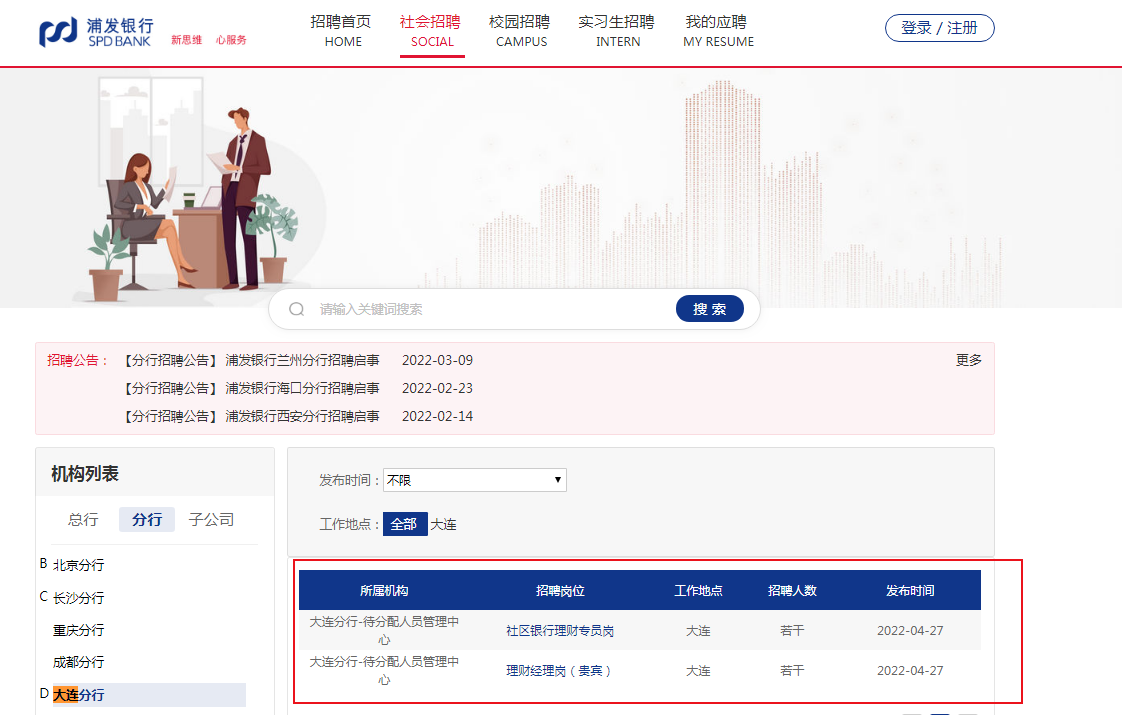Click 招聘人数 column header
Screen dimensions: 1122x715
pos(792,590)
